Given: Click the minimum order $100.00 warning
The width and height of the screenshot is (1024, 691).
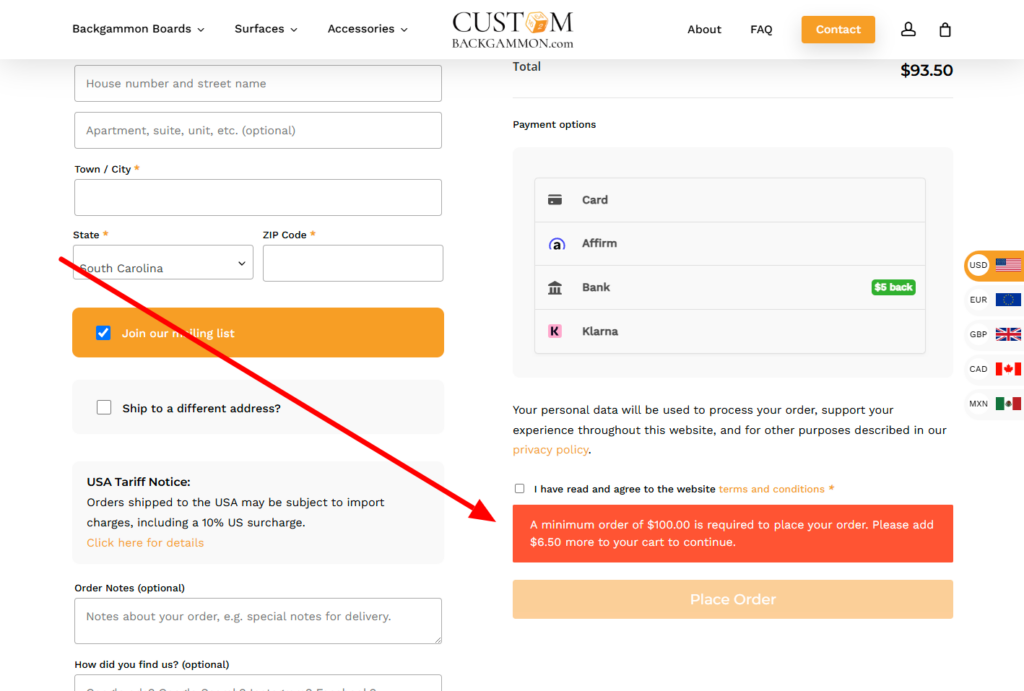Looking at the screenshot, I should pos(732,533).
